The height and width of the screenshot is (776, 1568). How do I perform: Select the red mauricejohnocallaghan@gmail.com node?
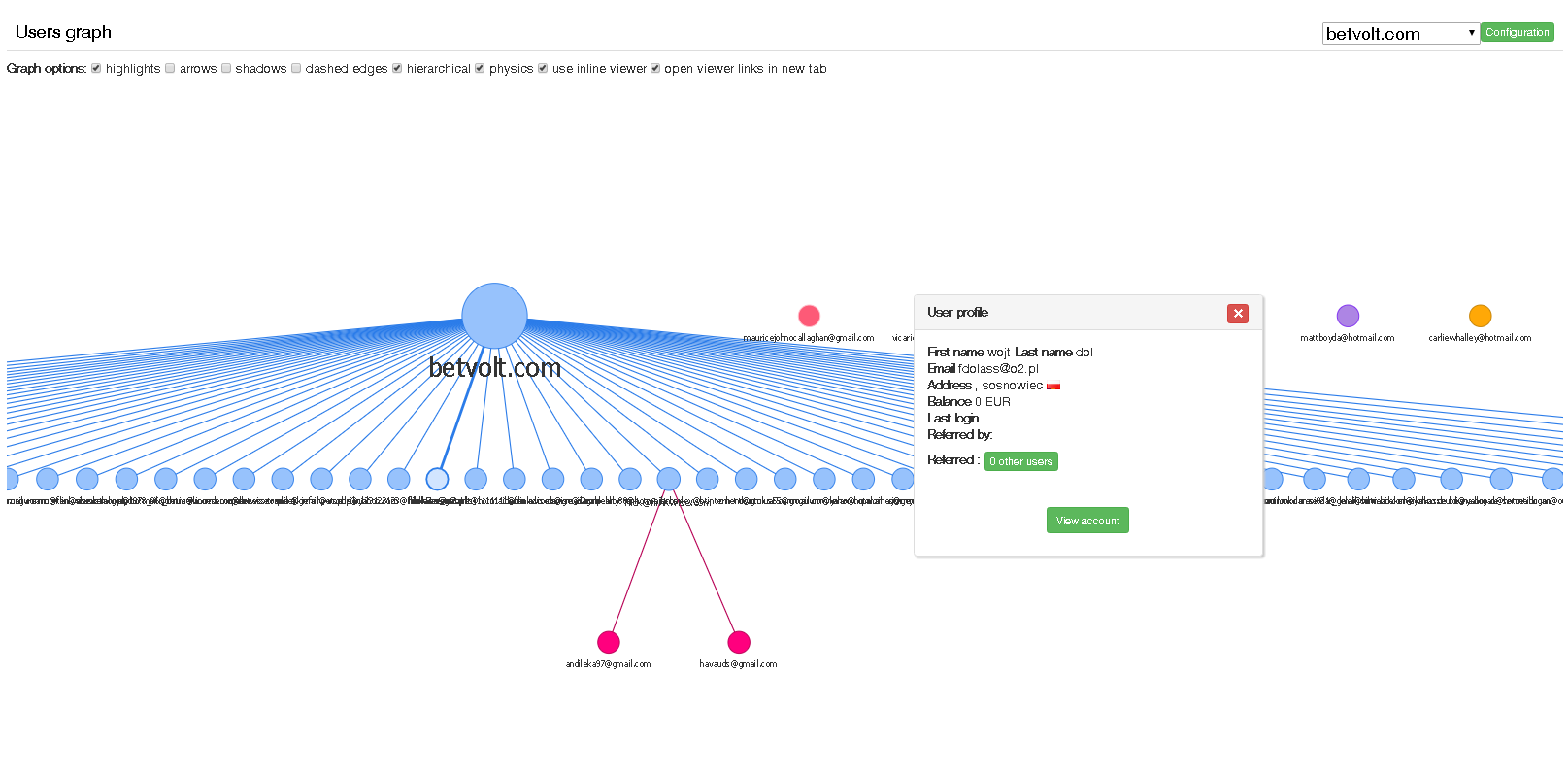(809, 316)
